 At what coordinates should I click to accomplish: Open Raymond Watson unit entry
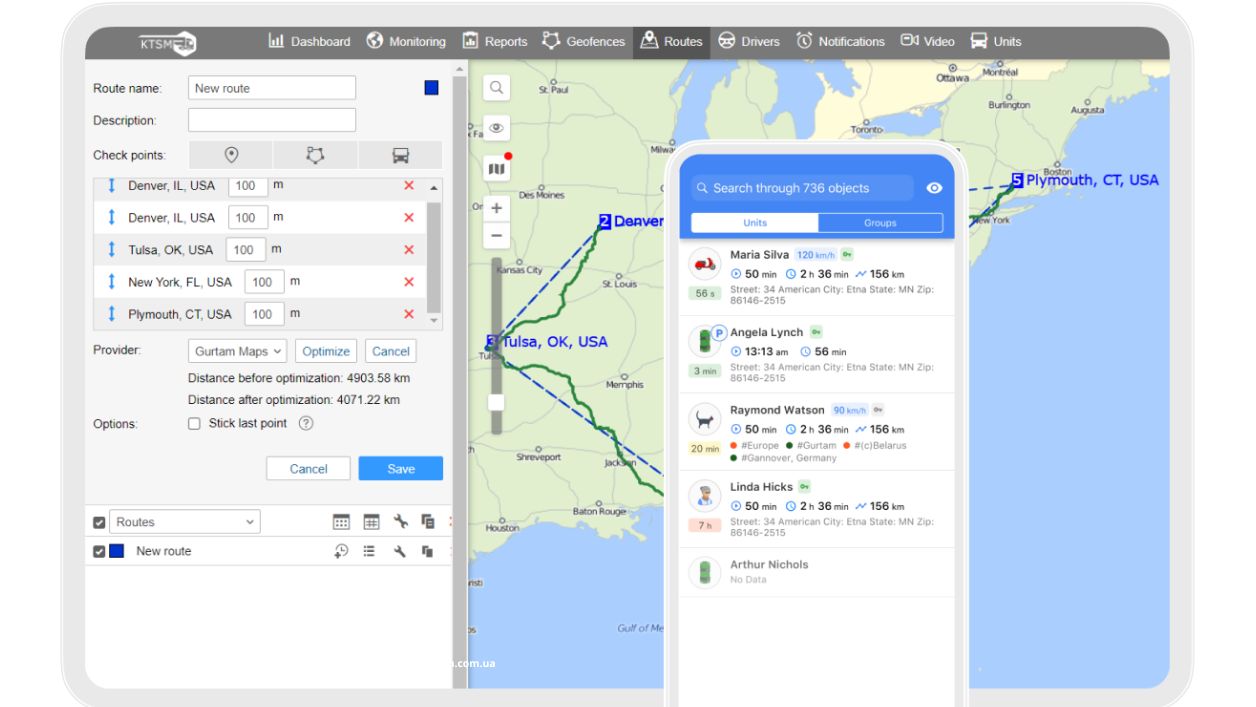click(817, 431)
